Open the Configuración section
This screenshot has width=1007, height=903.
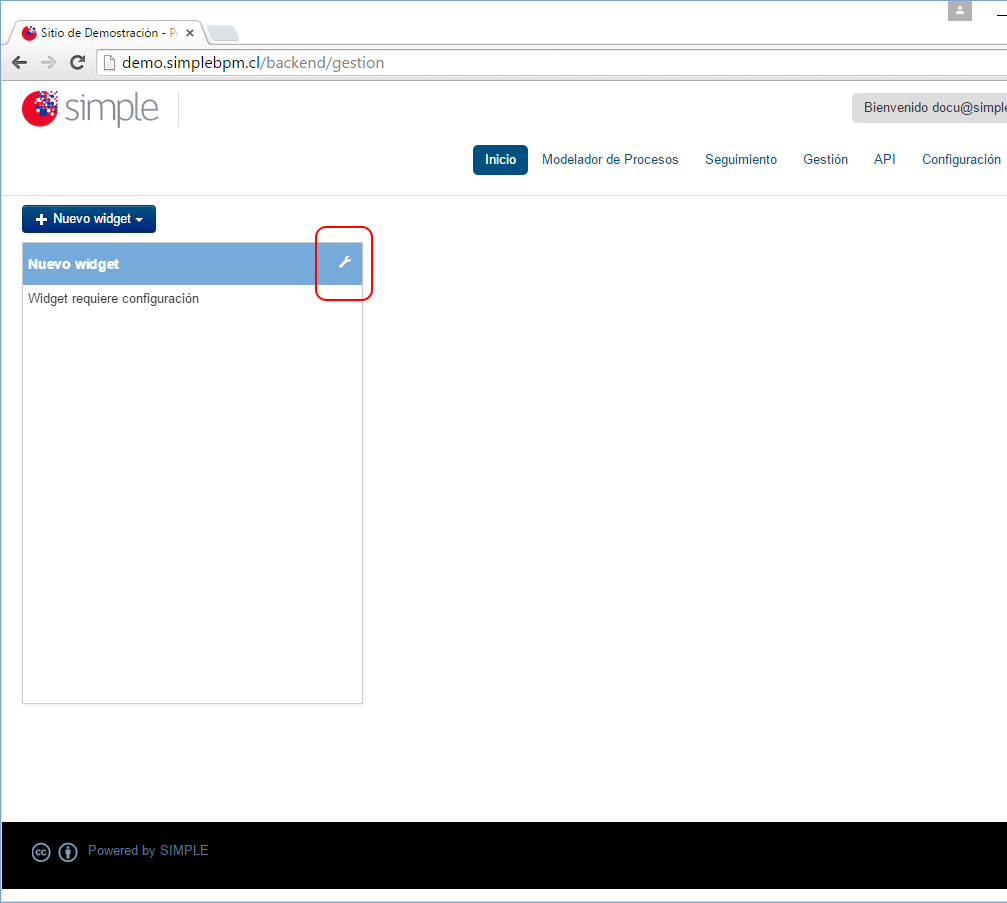(x=961, y=160)
